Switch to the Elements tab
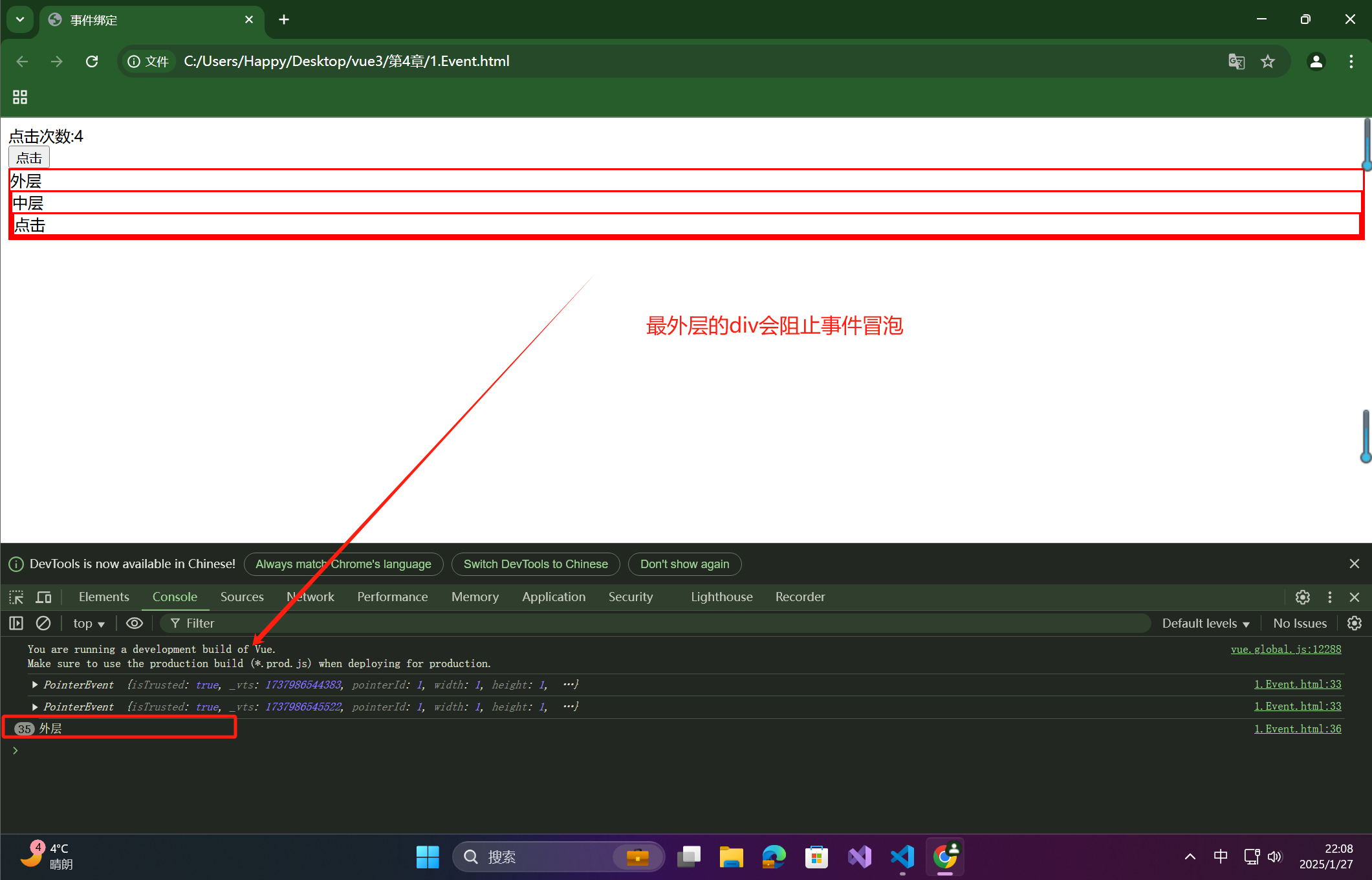1372x880 pixels. pos(103,597)
